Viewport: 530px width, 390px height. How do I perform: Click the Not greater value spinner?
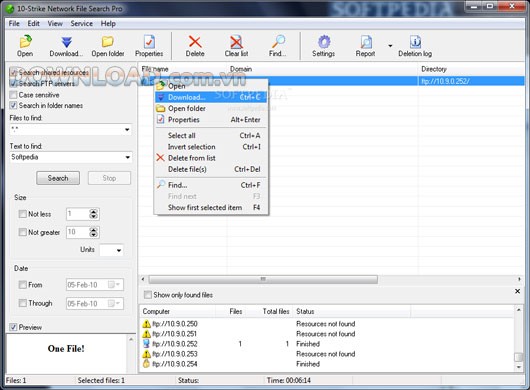click(94, 232)
